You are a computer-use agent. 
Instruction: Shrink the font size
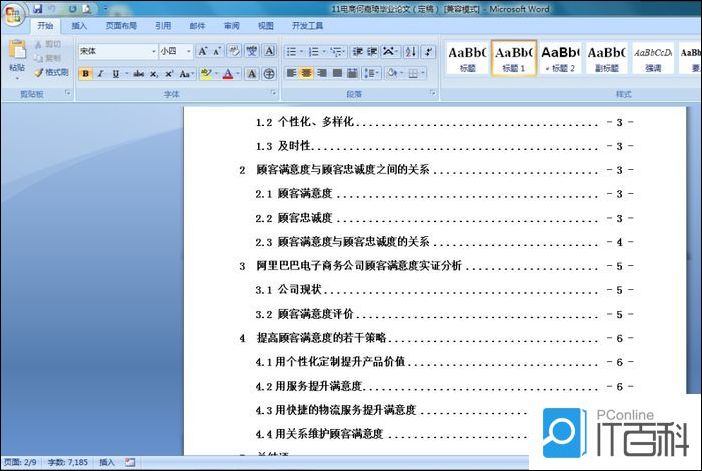tap(217, 51)
